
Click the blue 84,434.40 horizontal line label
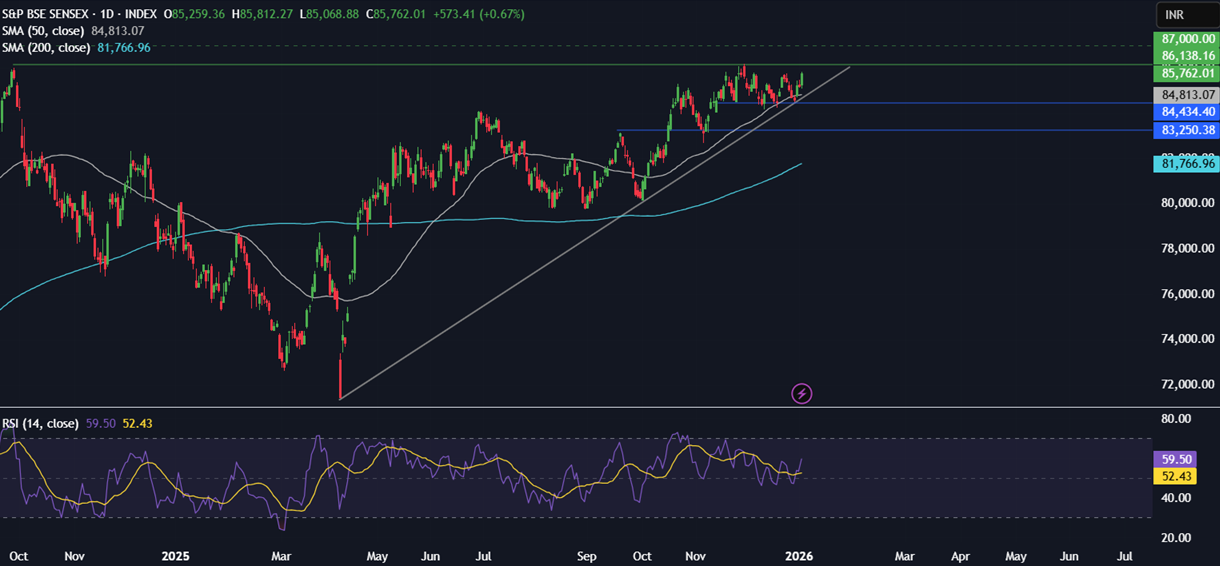click(1187, 112)
